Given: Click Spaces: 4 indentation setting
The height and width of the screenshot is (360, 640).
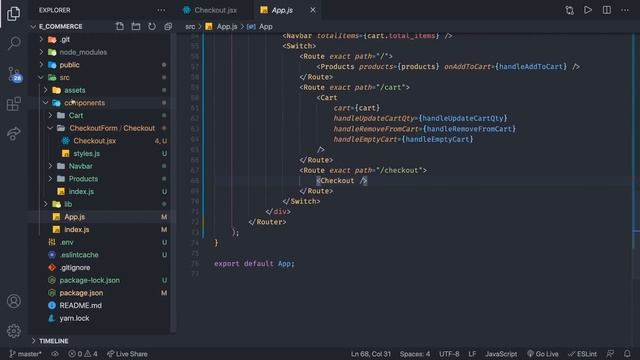Looking at the screenshot, I should [x=415, y=353].
